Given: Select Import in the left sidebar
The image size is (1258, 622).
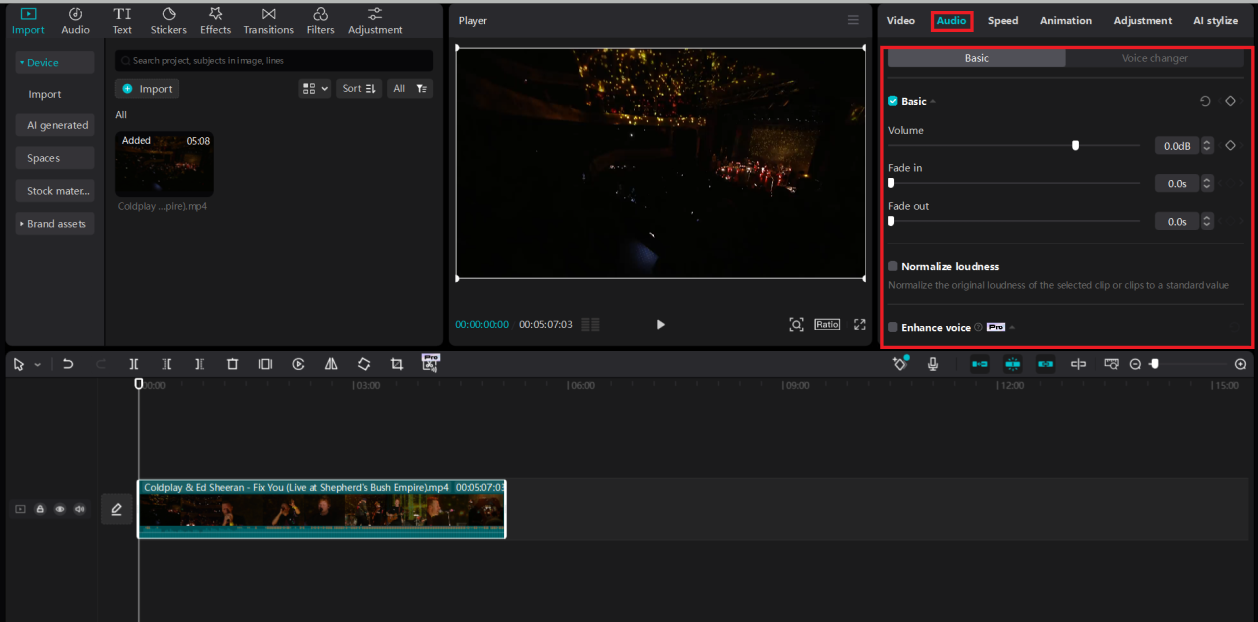Looking at the screenshot, I should (45, 94).
